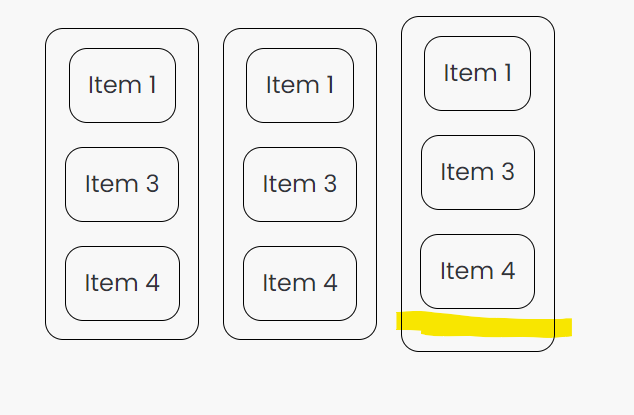Choose Item 4 in the left container

point(122,284)
